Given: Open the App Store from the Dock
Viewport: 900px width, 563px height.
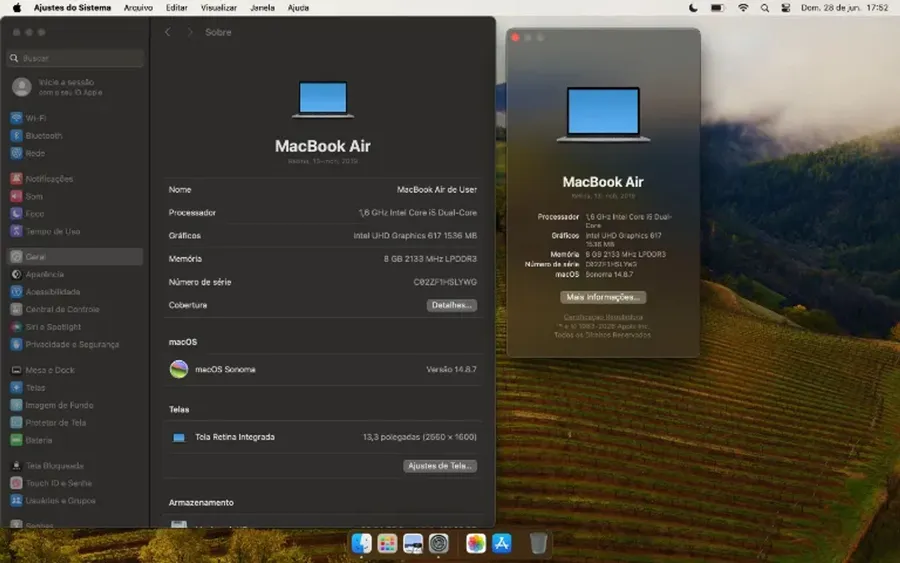Looking at the screenshot, I should pyautogui.click(x=502, y=543).
